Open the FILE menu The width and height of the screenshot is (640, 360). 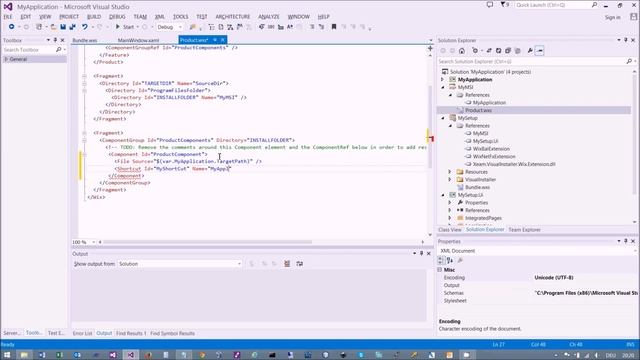click(8, 17)
